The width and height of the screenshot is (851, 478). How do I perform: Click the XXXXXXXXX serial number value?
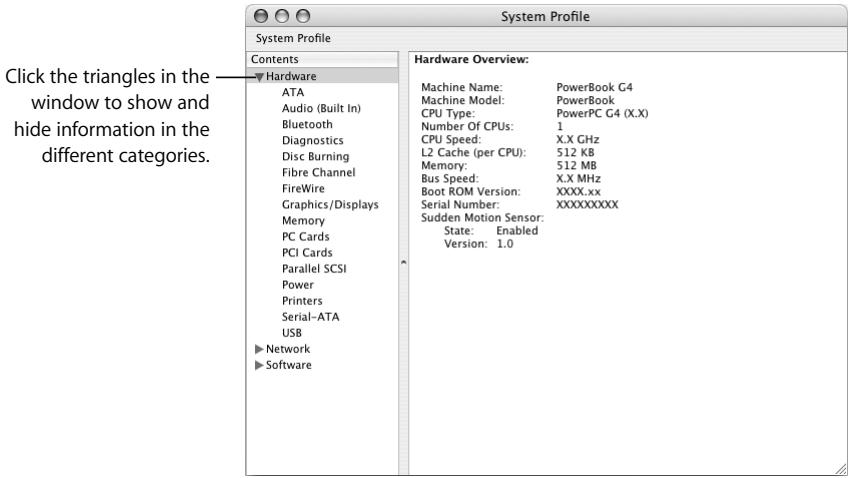[x=587, y=205]
